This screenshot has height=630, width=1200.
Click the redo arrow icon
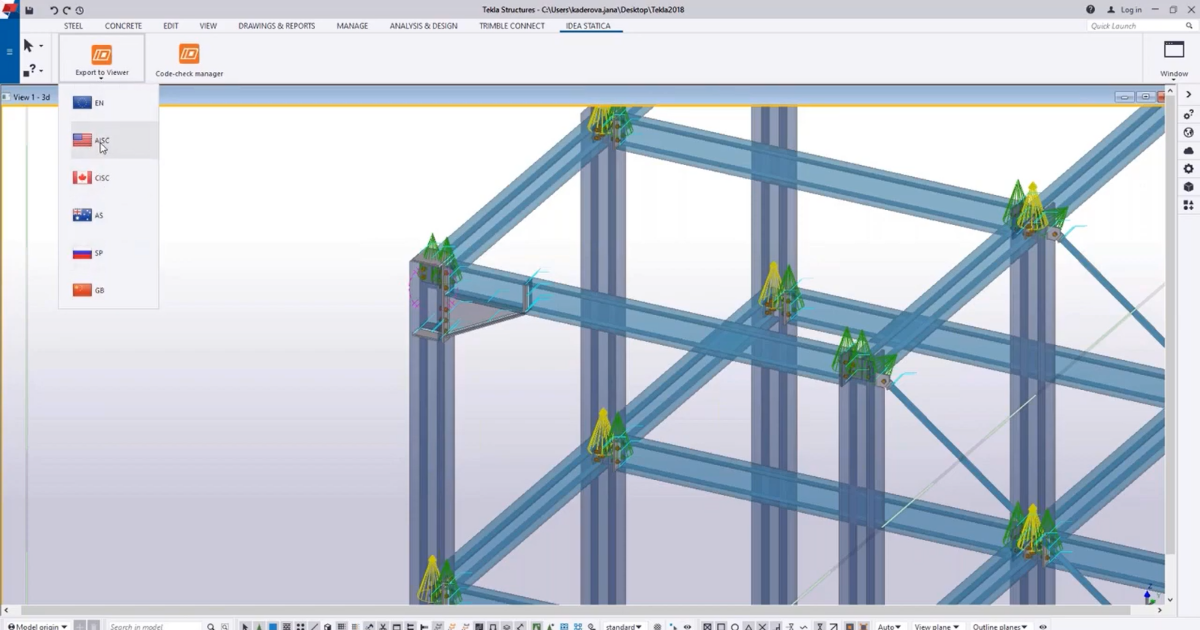click(x=67, y=10)
